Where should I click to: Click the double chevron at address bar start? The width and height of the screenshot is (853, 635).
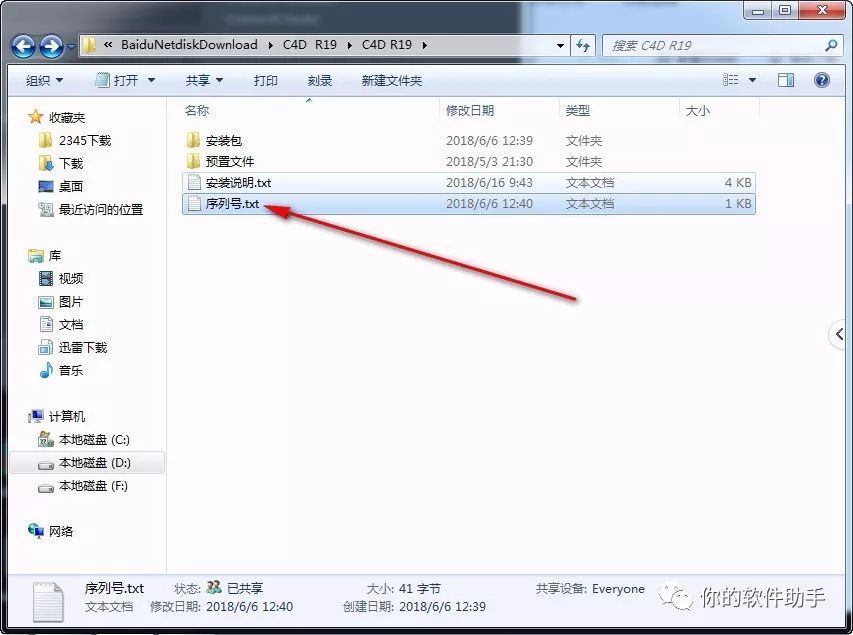[x=108, y=45]
